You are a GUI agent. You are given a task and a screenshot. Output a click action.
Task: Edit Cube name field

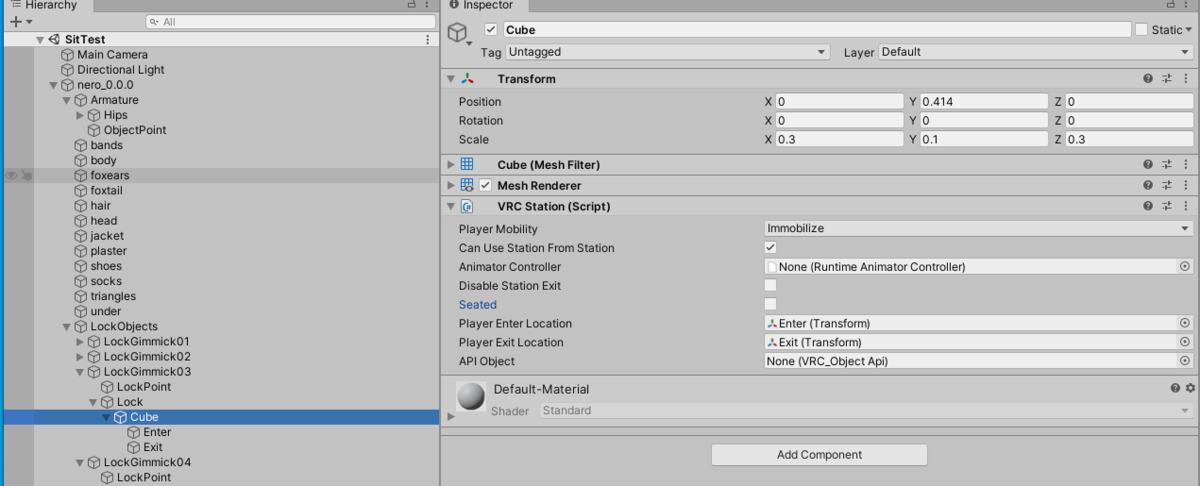[816, 30]
